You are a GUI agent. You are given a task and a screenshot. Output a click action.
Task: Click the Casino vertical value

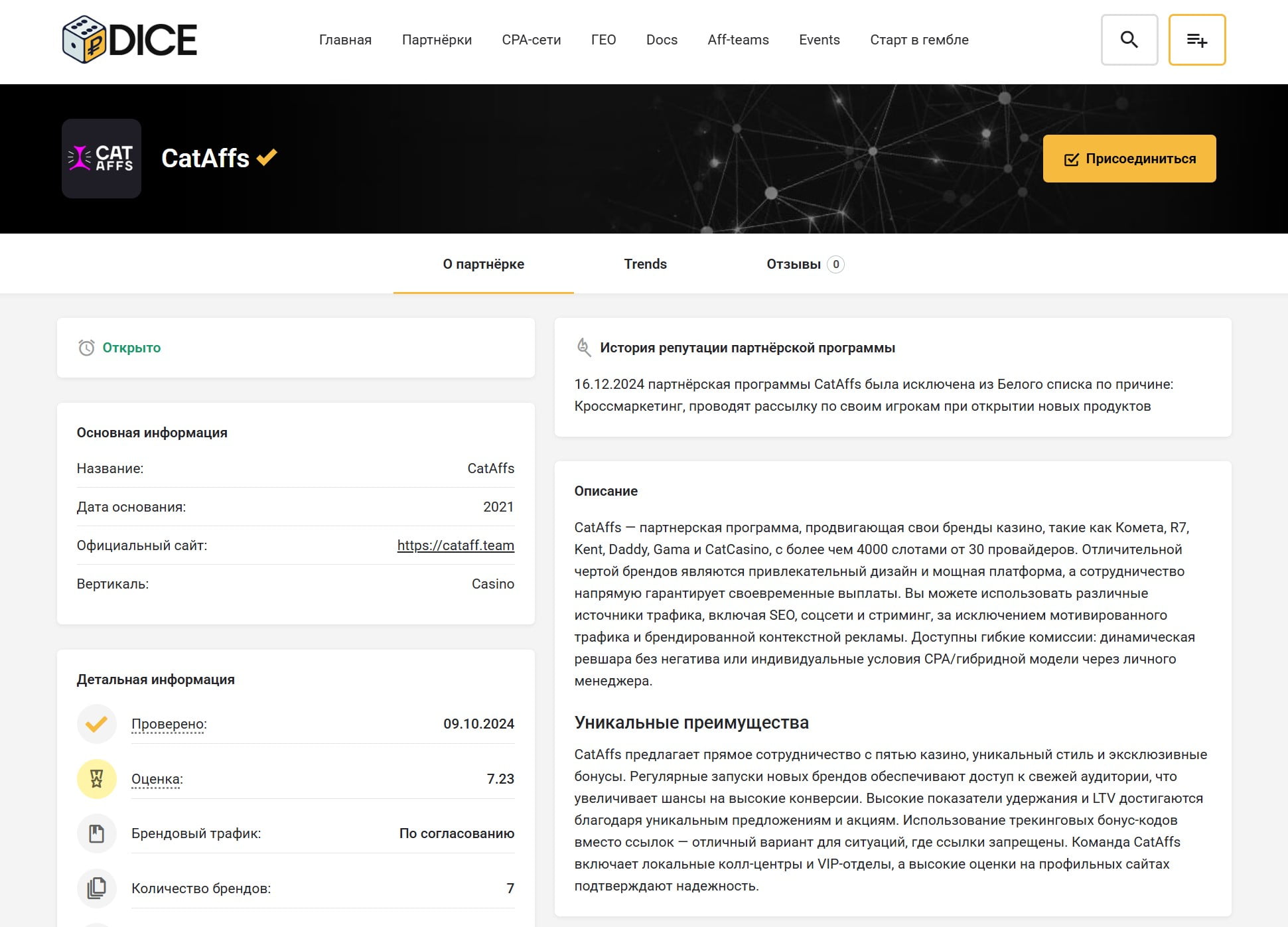tap(493, 584)
